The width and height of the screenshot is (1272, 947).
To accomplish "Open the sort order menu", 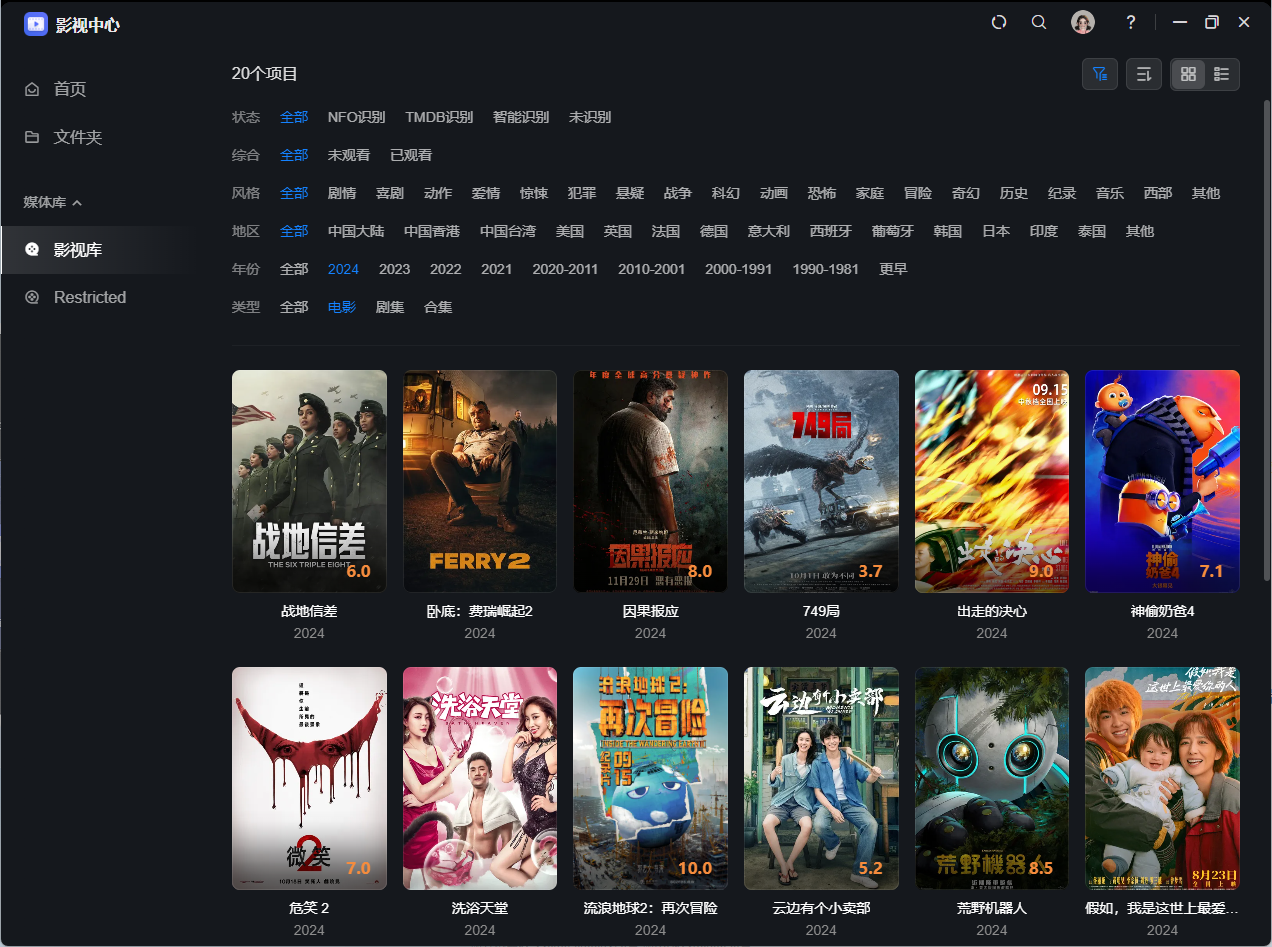I will coord(1144,74).
